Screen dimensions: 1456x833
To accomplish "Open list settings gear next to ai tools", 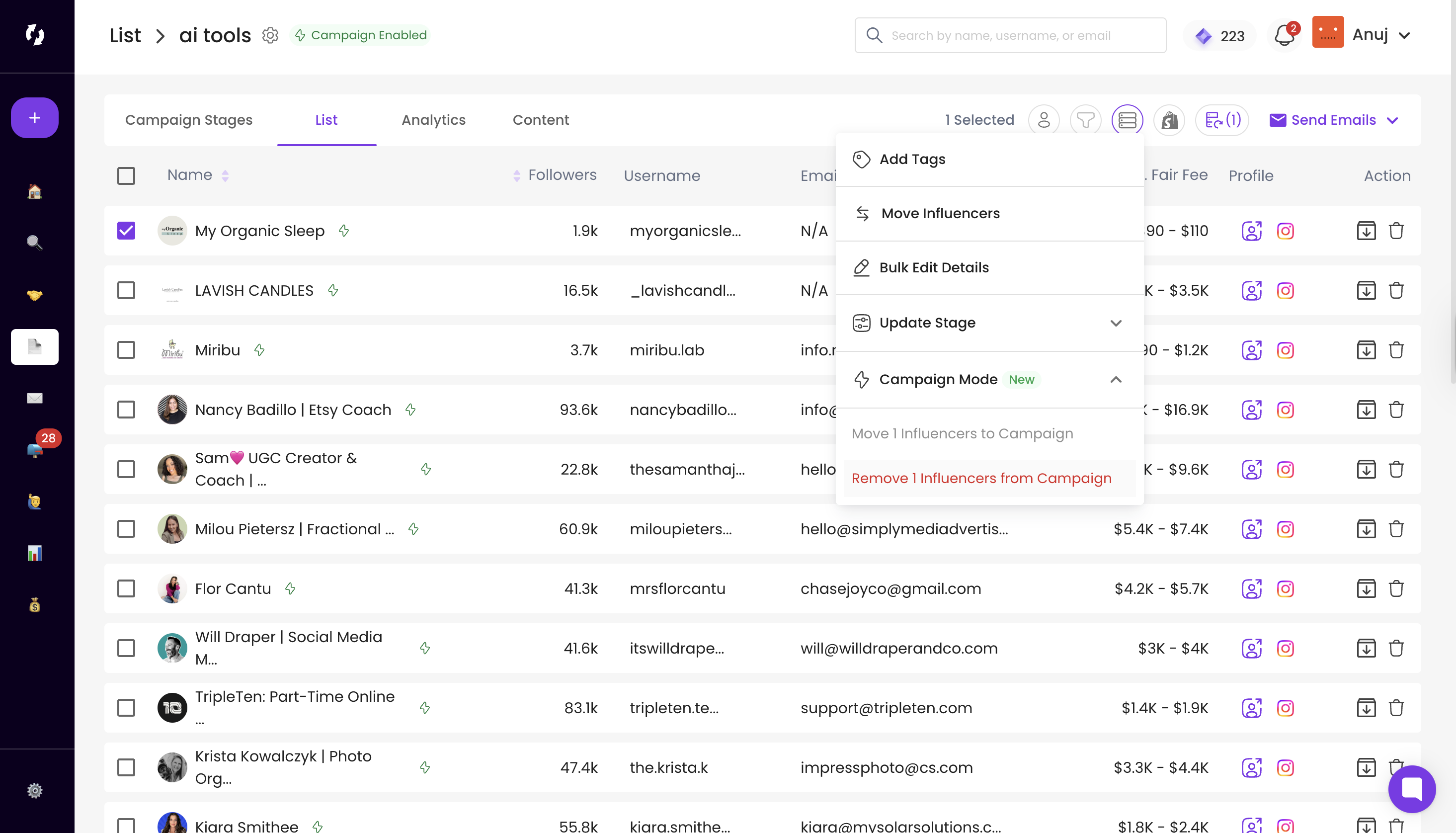I will (270, 35).
